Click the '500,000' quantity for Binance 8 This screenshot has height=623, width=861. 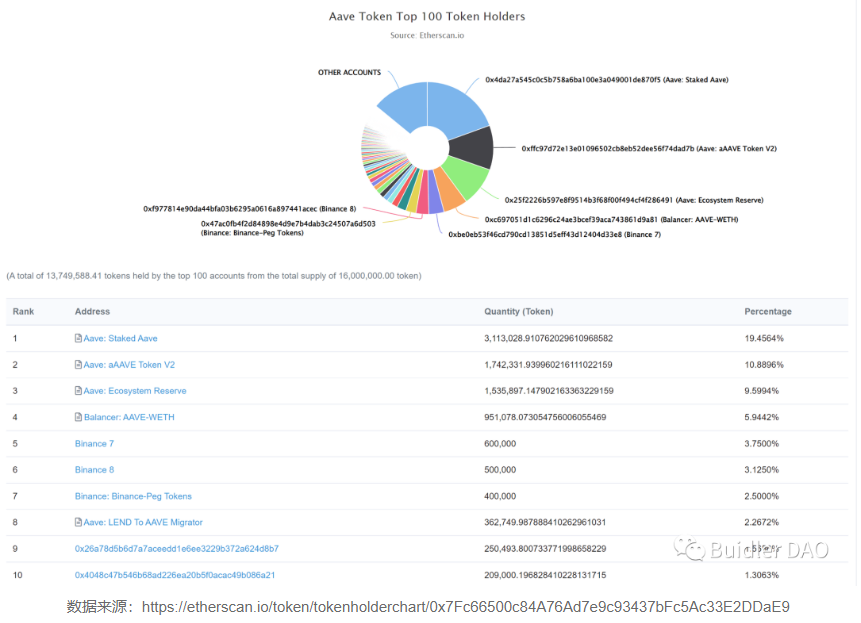point(500,470)
